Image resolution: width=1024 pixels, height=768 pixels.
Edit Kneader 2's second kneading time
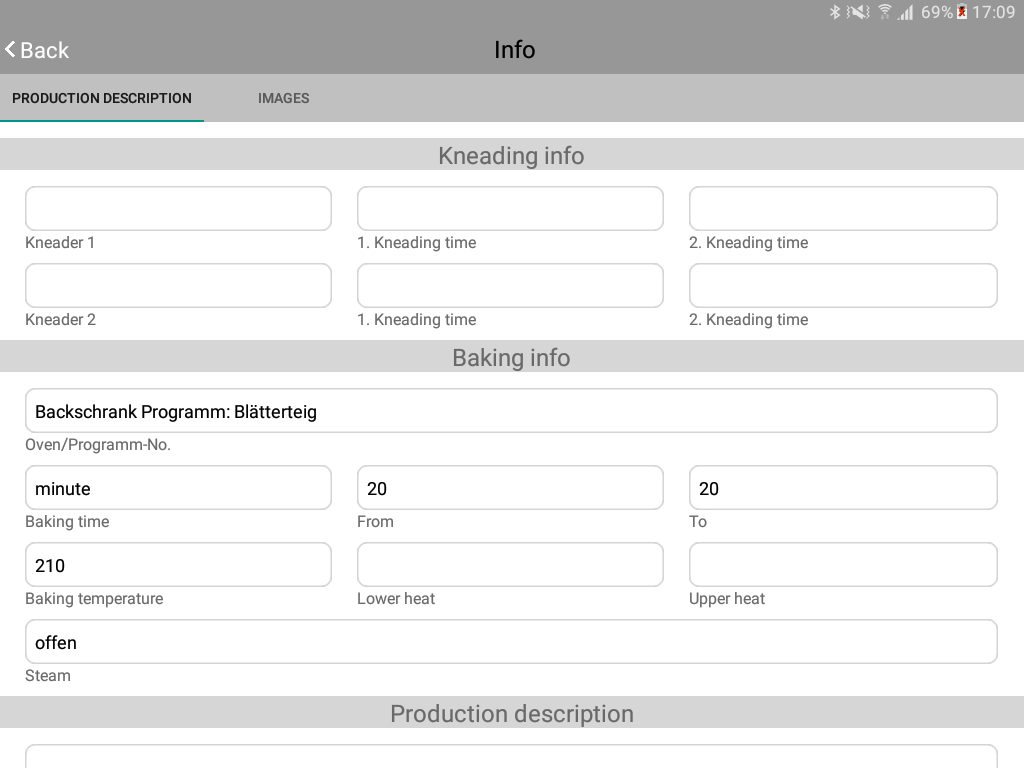pos(843,285)
